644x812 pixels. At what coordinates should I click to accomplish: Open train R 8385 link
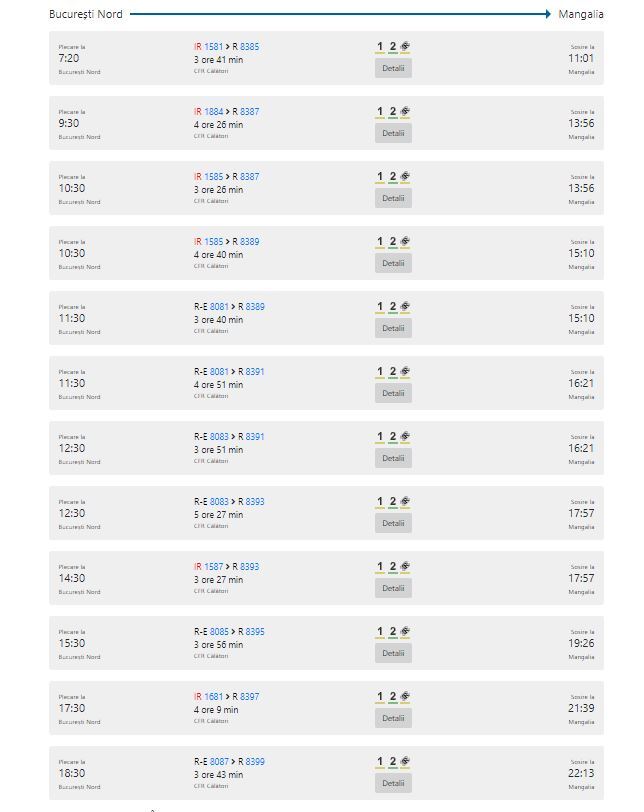[x=250, y=47]
